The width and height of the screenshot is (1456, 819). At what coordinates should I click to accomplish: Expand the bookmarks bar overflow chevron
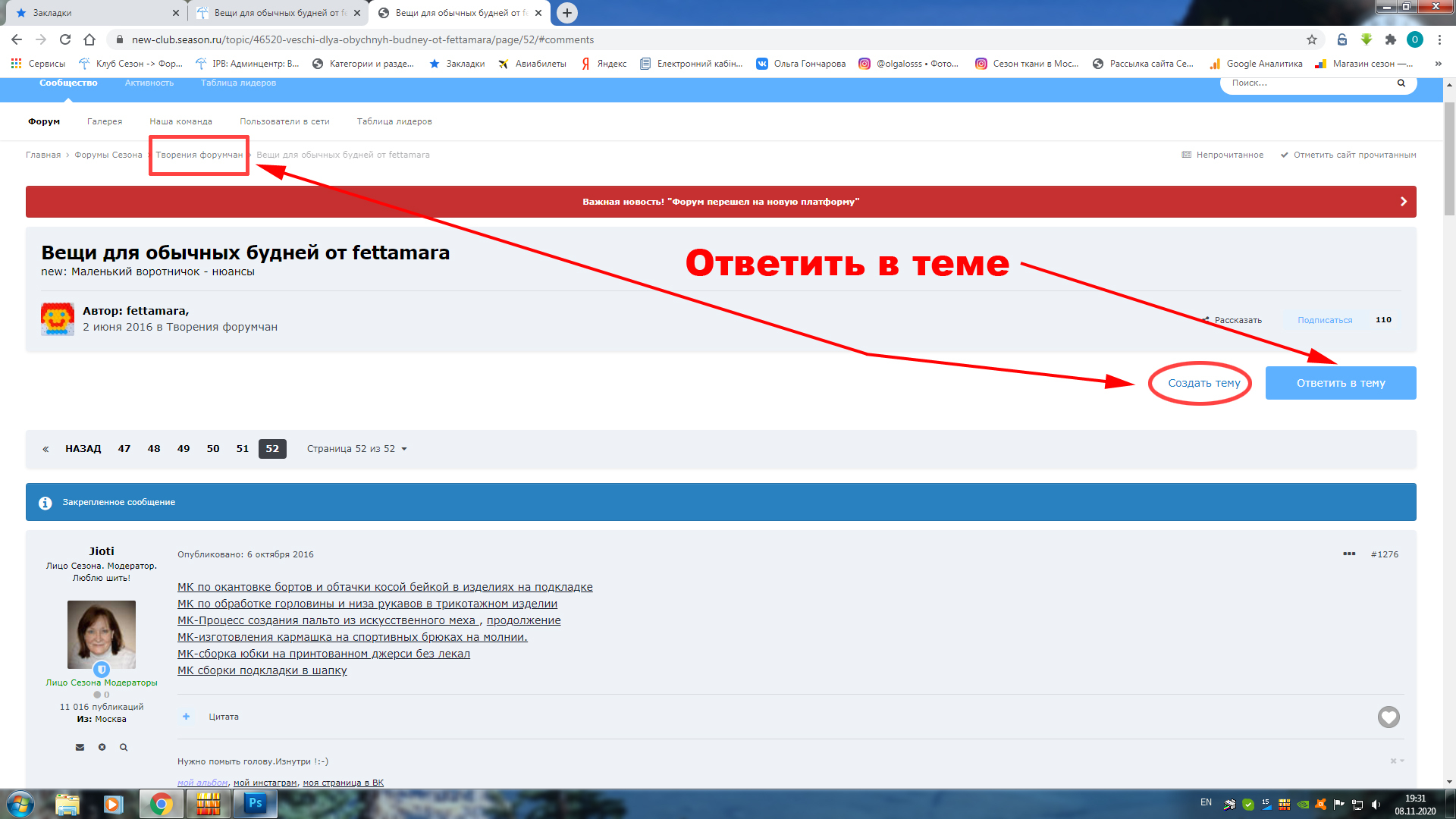point(1438,64)
